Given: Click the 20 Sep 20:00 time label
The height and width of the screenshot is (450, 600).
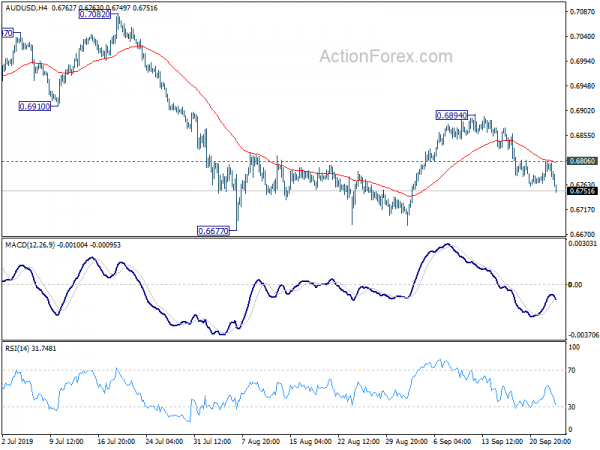Looking at the screenshot, I should (x=550, y=441).
